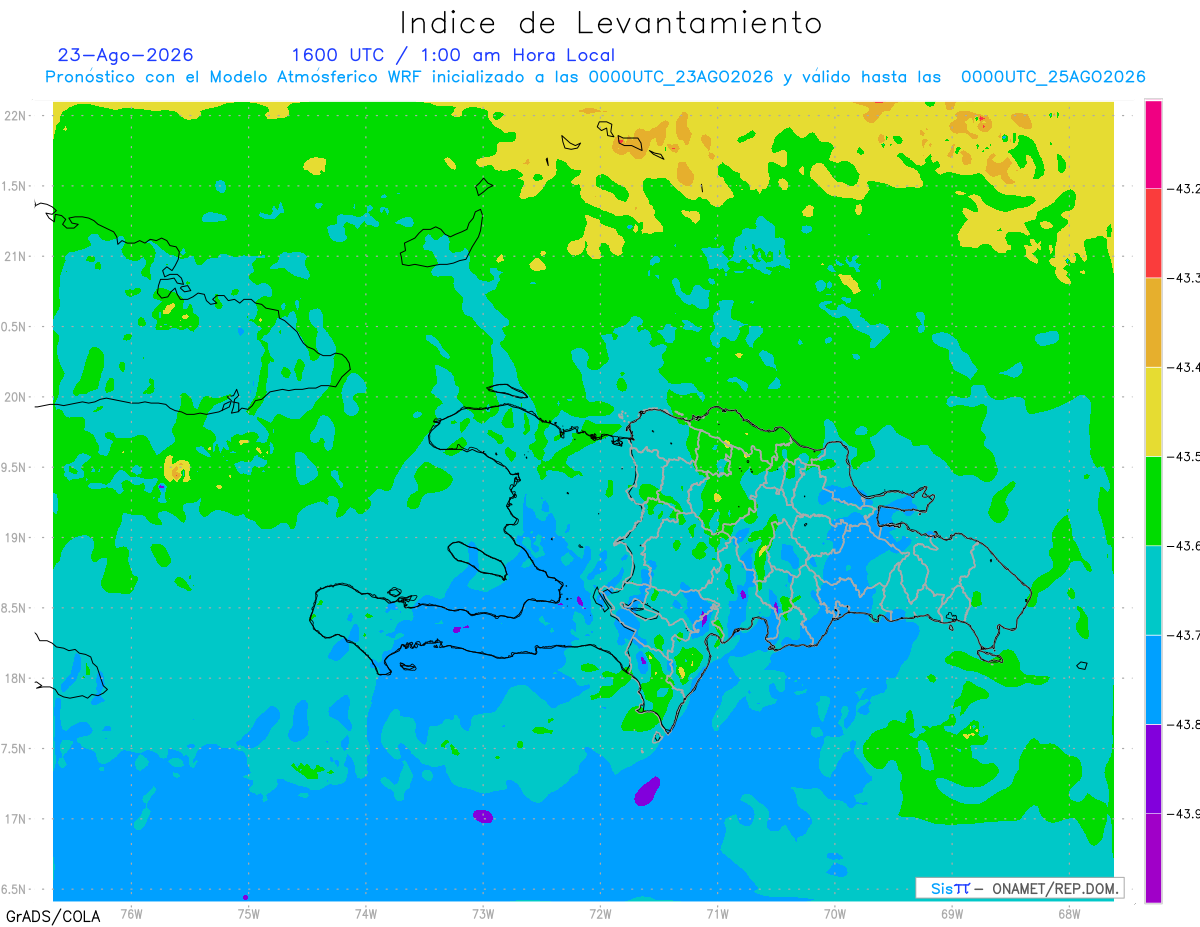Click the latitude label '21N'
This screenshot has height=927, width=1200.
[16, 257]
